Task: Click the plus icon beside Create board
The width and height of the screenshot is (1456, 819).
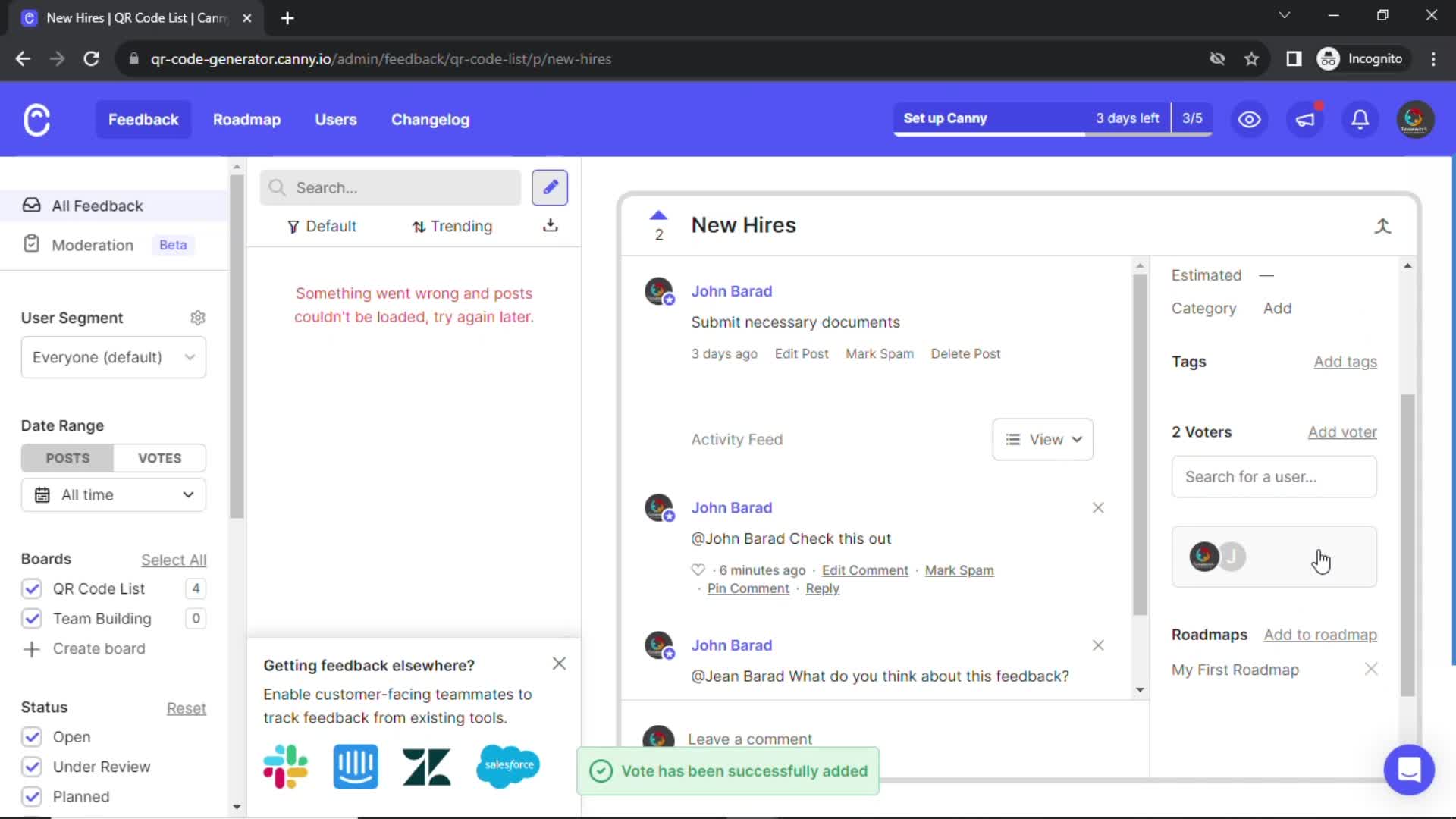Action: coord(32,649)
